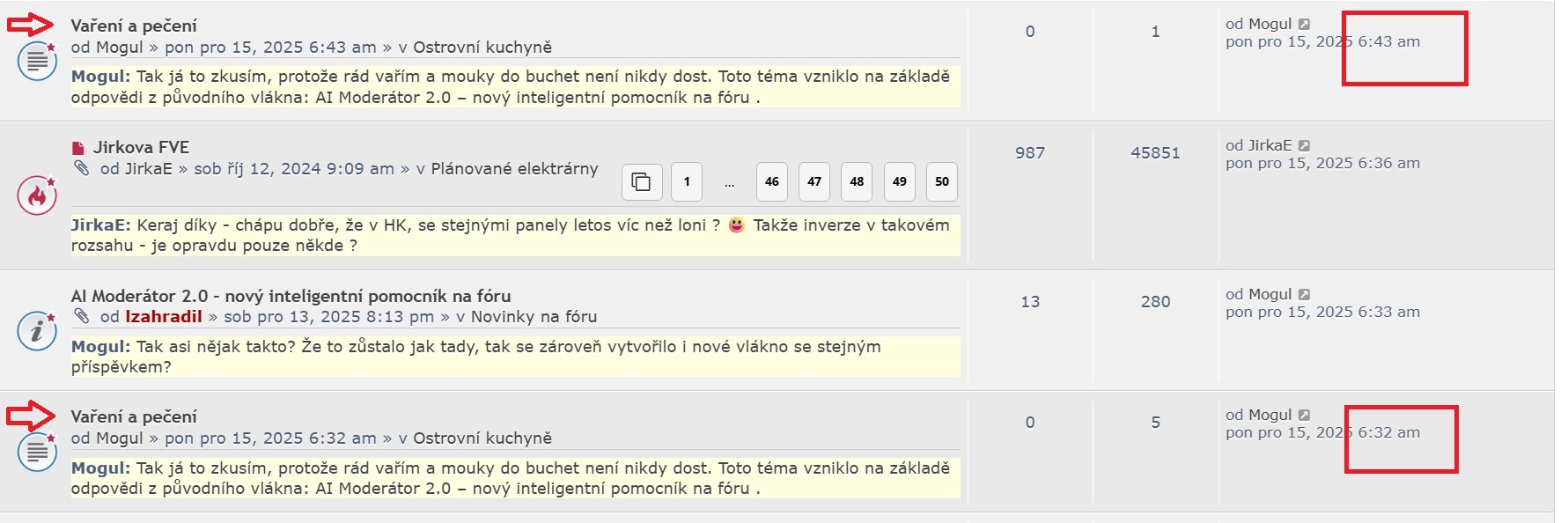Jump to page 1 of Jirkova FVE
This screenshot has width=1568, height=523.
(x=687, y=182)
